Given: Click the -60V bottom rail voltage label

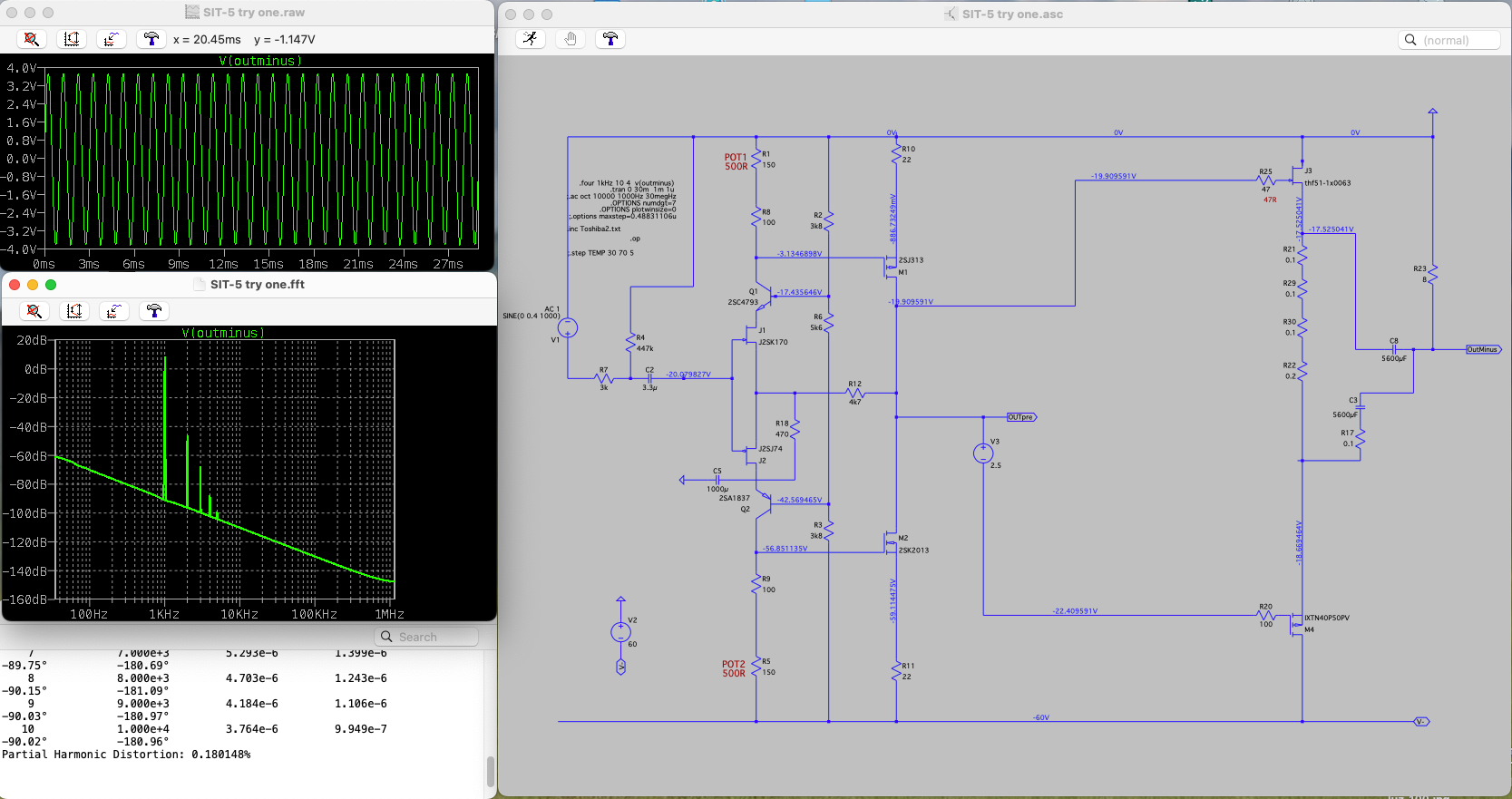Looking at the screenshot, I should tap(1041, 717).
